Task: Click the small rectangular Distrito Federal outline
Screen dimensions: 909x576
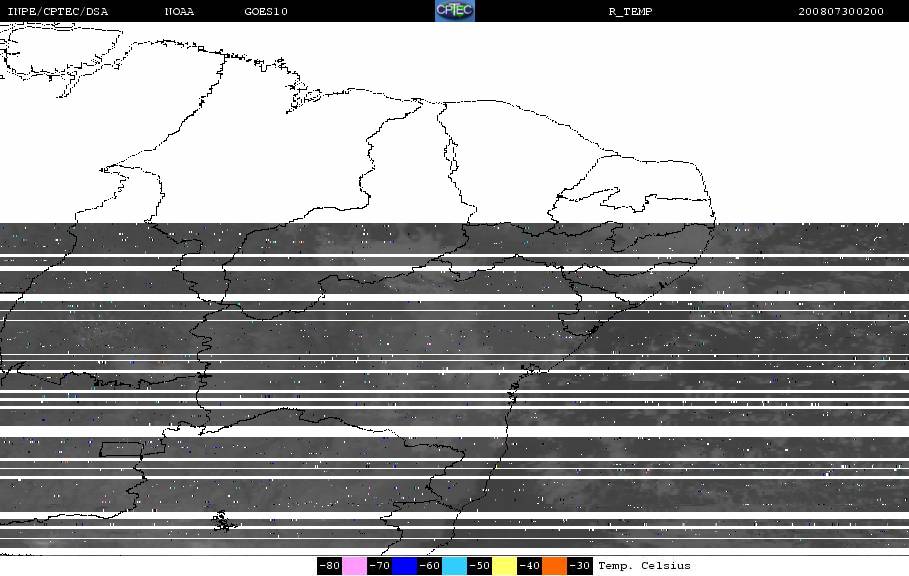Action: pyautogui.click(x=121, y=449)
